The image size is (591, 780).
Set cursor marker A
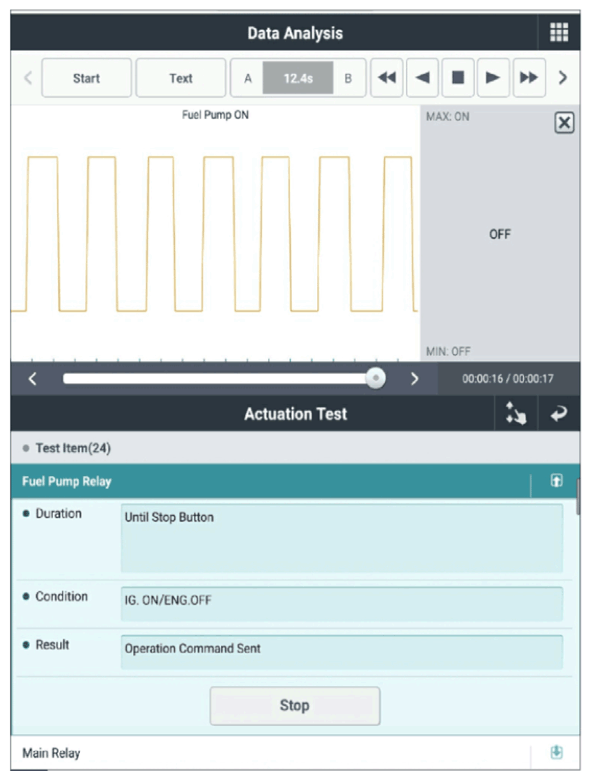(247, 78)
